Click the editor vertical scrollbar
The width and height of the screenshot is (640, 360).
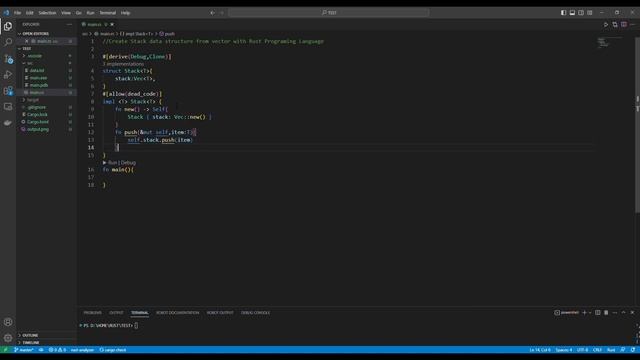(637, 124)
